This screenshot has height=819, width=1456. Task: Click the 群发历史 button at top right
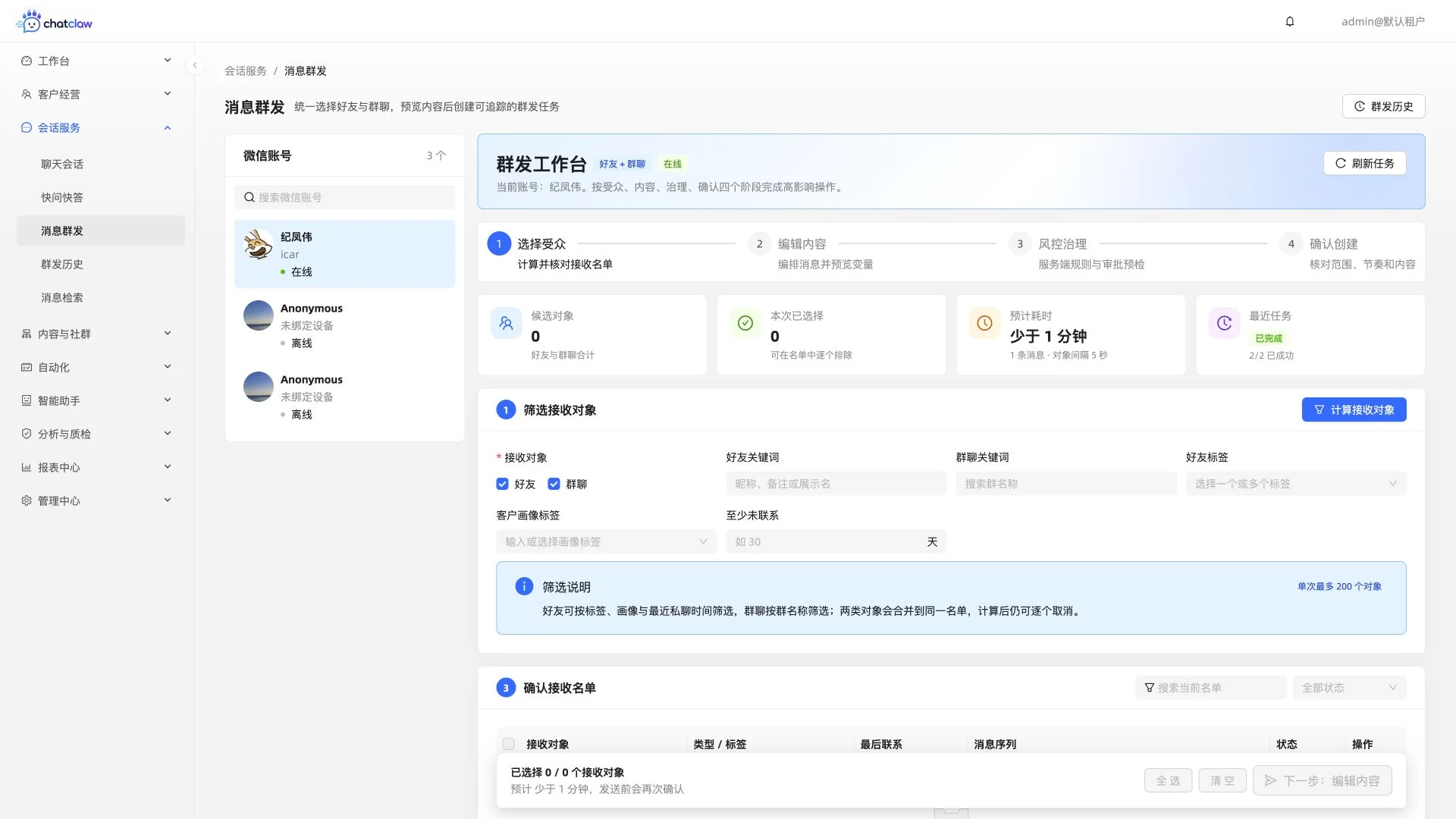1383,106
